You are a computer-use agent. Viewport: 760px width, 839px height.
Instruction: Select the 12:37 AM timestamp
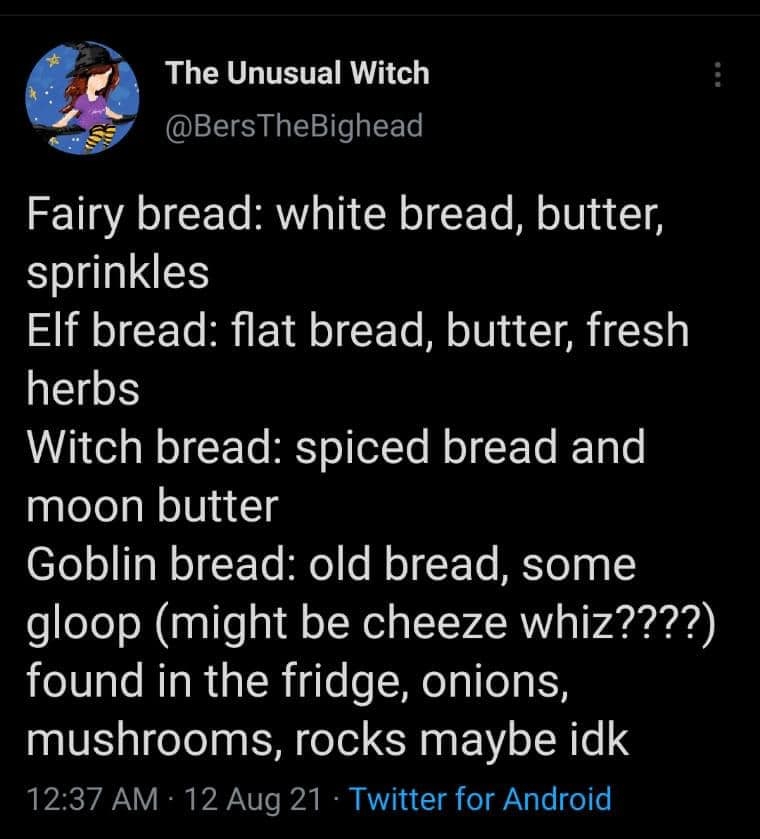pyautogui.click(x=92, y=799)
